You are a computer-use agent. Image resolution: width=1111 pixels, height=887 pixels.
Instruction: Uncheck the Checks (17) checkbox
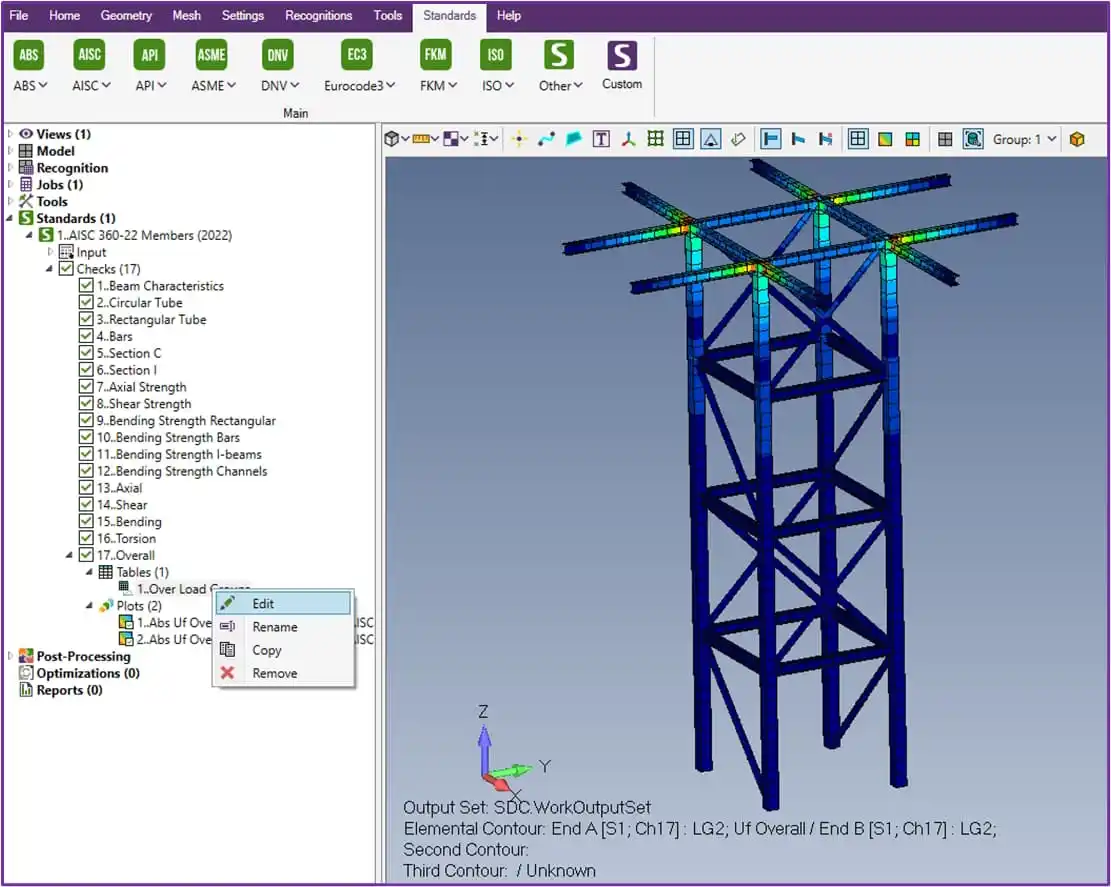coord(66,269)
